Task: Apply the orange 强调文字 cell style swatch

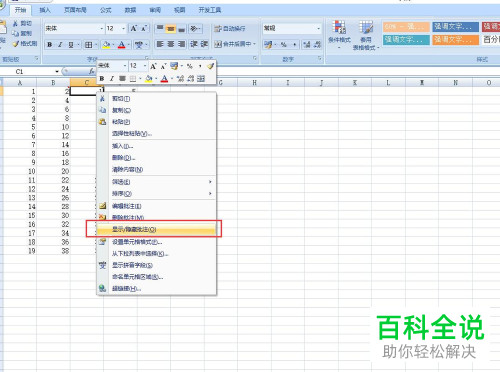Action: pyautogui.click(x=456, y=40)
